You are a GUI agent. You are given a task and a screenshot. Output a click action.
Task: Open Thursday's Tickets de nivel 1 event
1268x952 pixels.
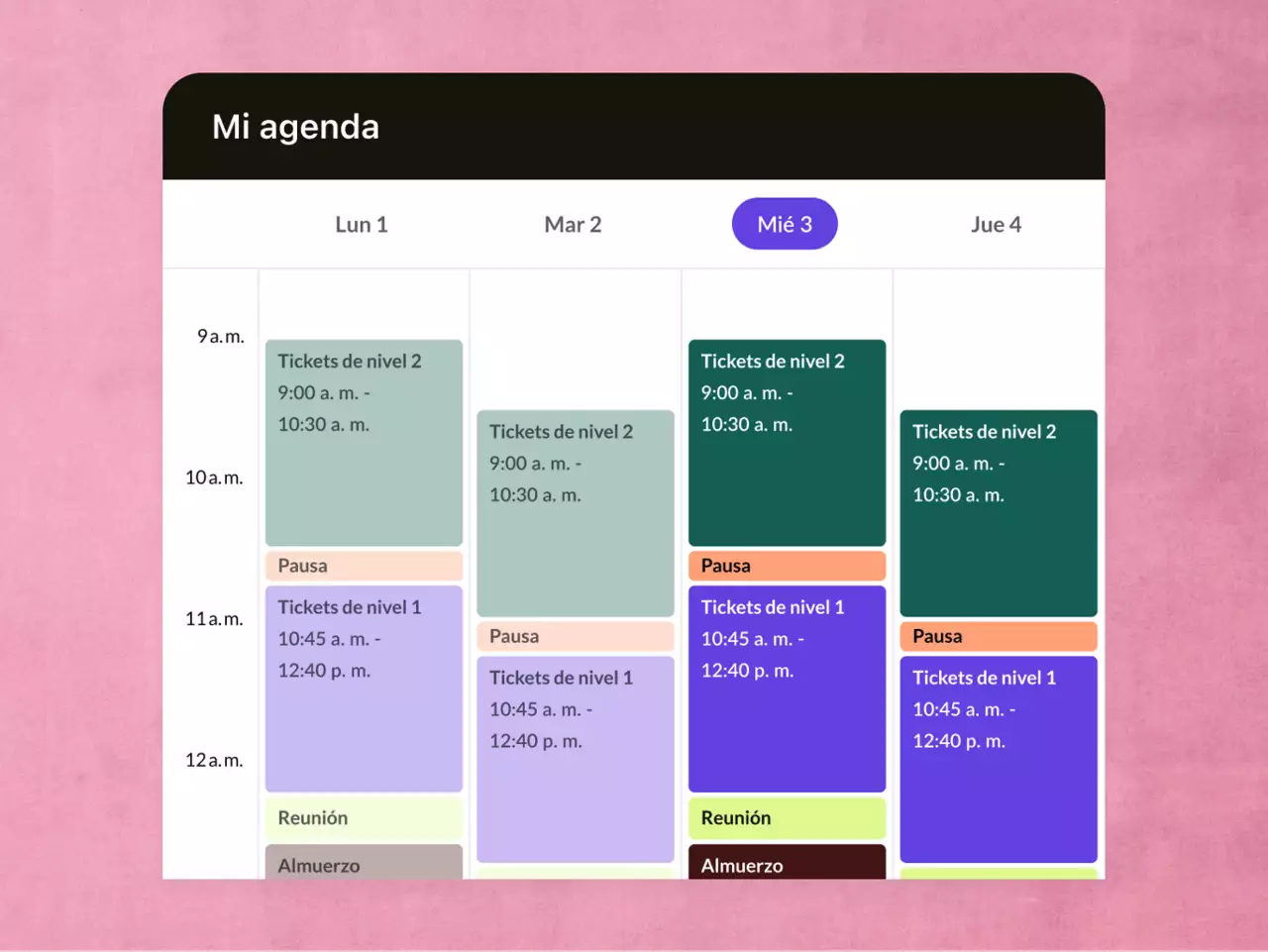click(999, 759)
